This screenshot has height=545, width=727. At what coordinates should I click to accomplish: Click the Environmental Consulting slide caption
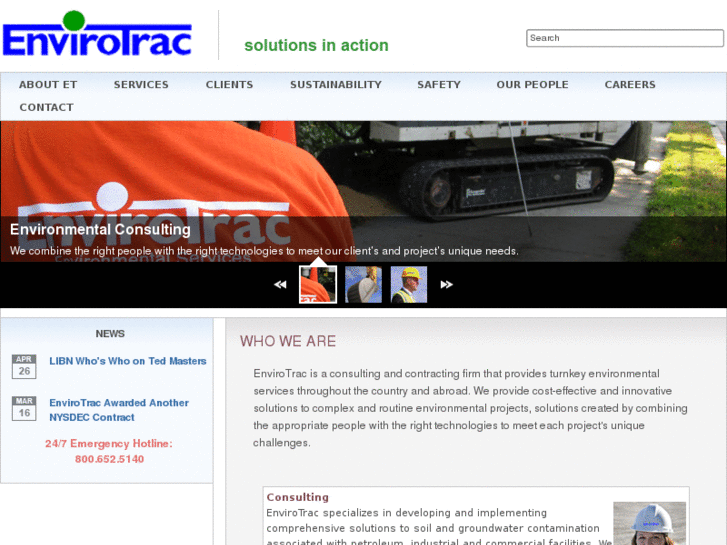[x=100, y=230]
